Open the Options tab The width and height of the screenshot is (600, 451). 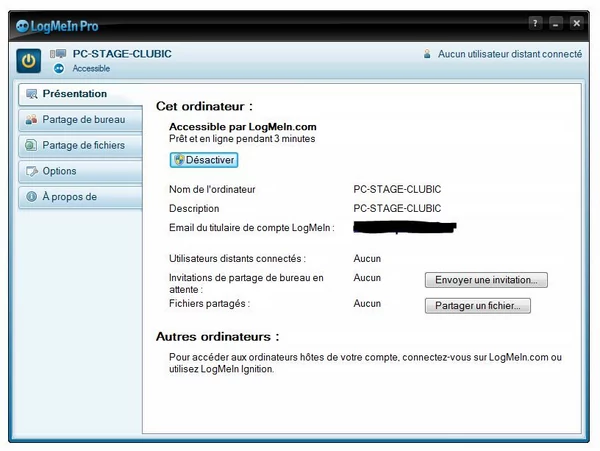[80, 171]
